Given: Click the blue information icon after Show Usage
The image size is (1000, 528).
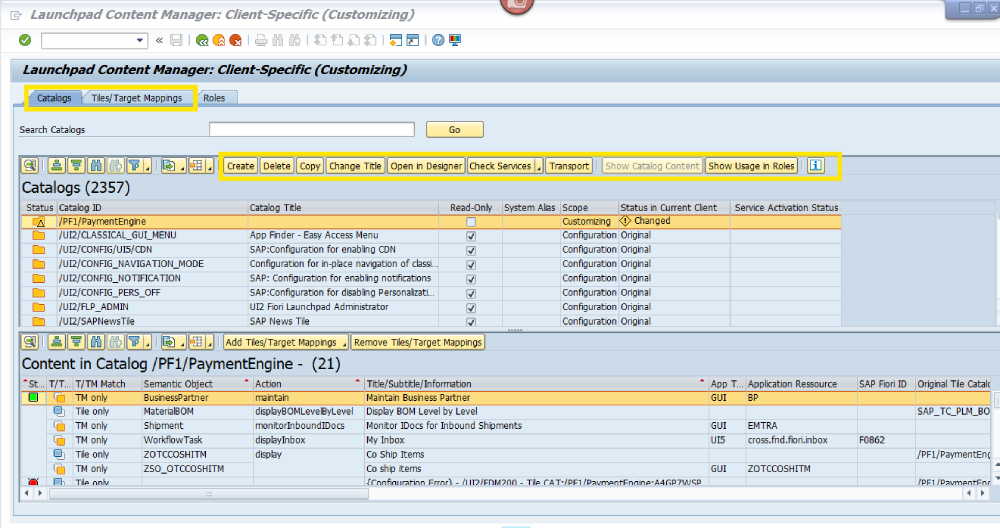Looking at the screenshot, I should [816, 166].
